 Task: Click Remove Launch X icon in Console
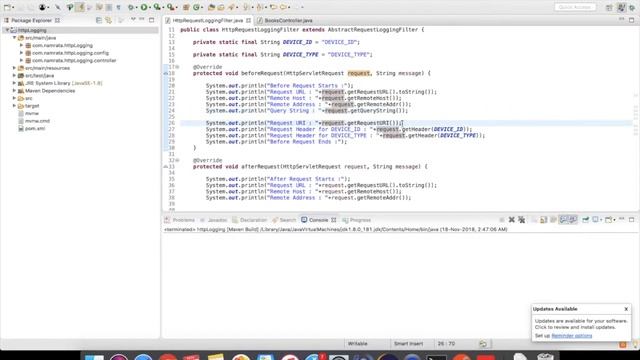(511, 220)
